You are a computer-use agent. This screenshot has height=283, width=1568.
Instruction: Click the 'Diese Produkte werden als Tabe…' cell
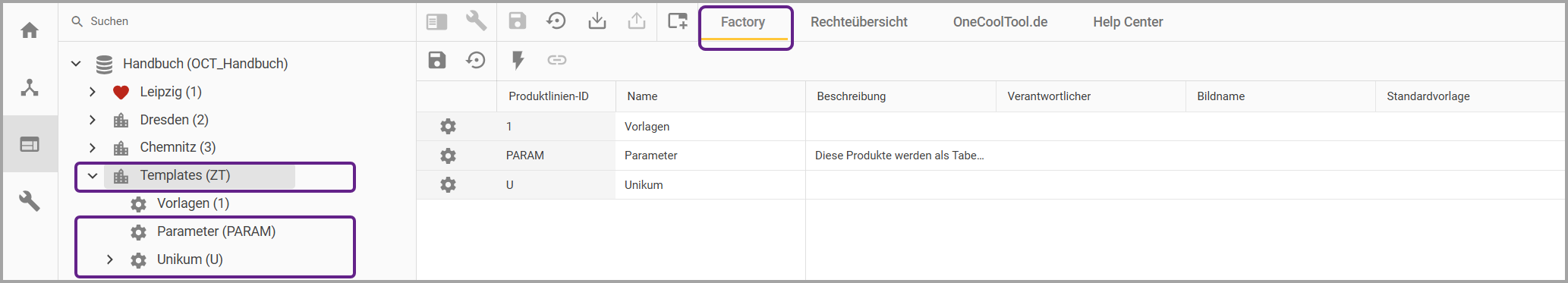pos(900,156)
